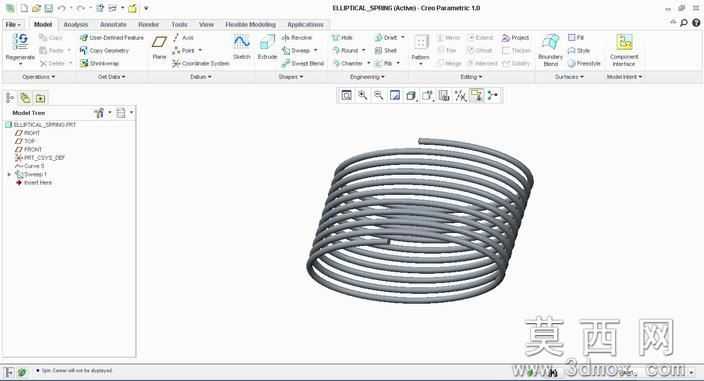Viewport: 704px width, 381px height.
Task: Select the Plane datum tool
Action: click(159, 47)
